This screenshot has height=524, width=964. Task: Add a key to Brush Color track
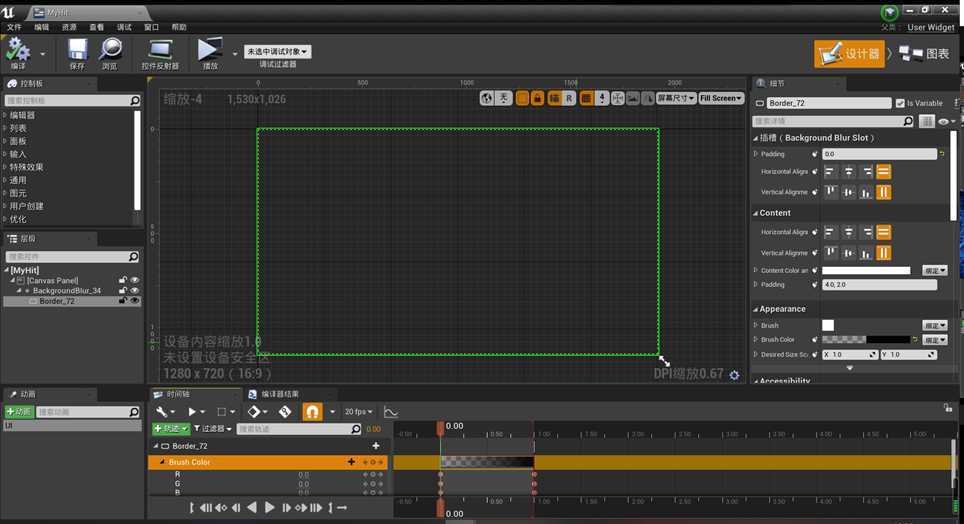(373, 462)
